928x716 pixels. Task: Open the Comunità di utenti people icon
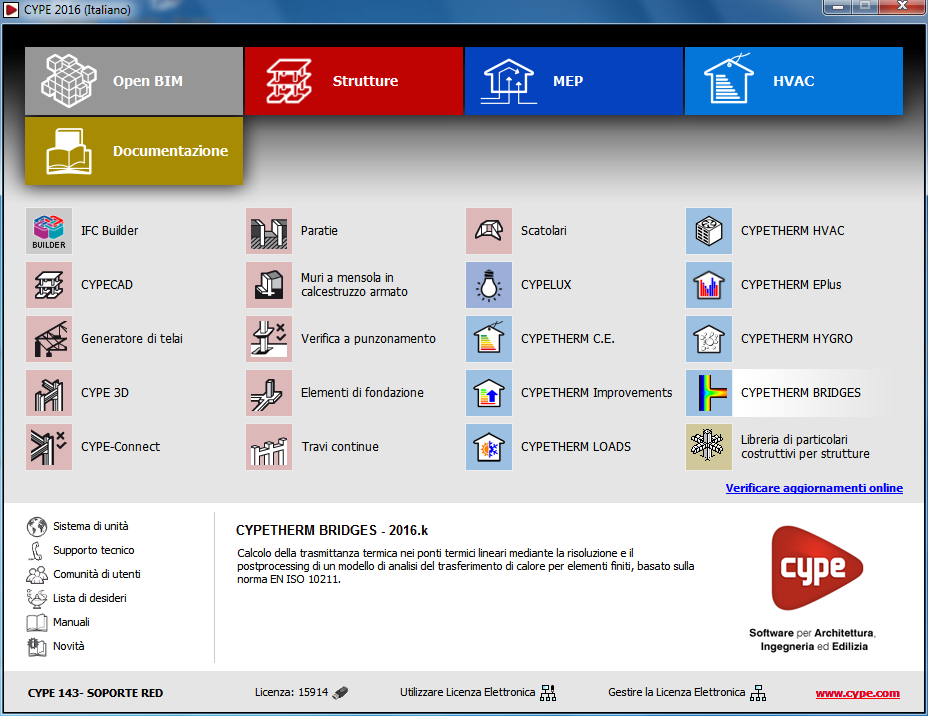tap(37, 574)
